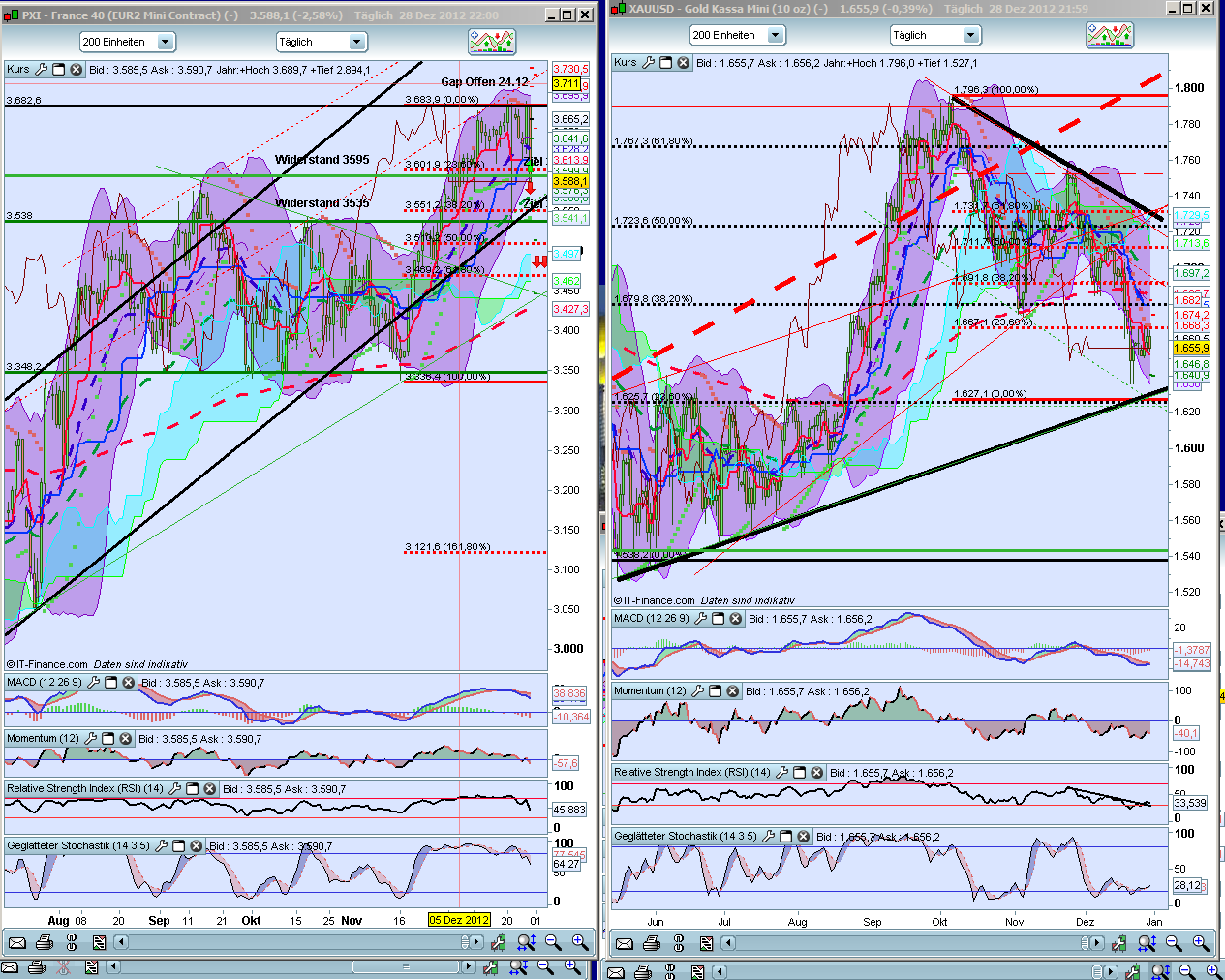The height and width of the screenshot is (980, 1225).
Task: Open the 200 Einheiten dropdown in PXI window
Action: (x=127, y=42)
